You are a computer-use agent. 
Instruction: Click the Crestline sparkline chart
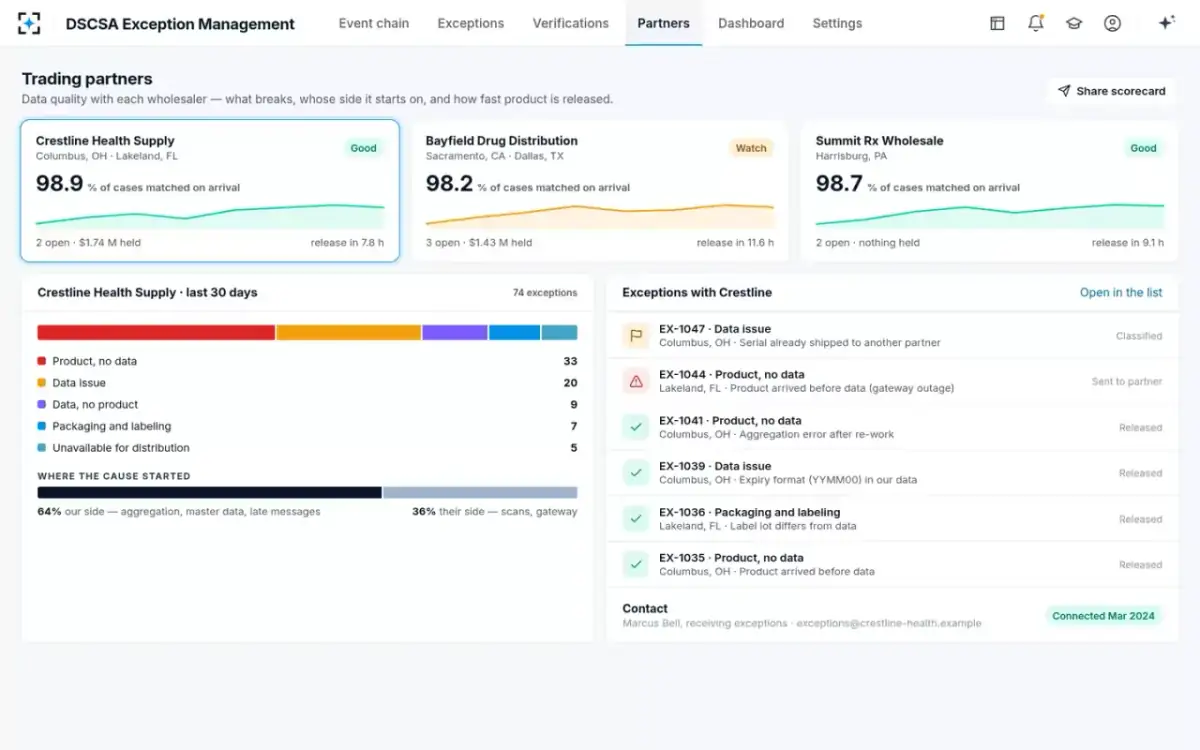tap(210, 216)
